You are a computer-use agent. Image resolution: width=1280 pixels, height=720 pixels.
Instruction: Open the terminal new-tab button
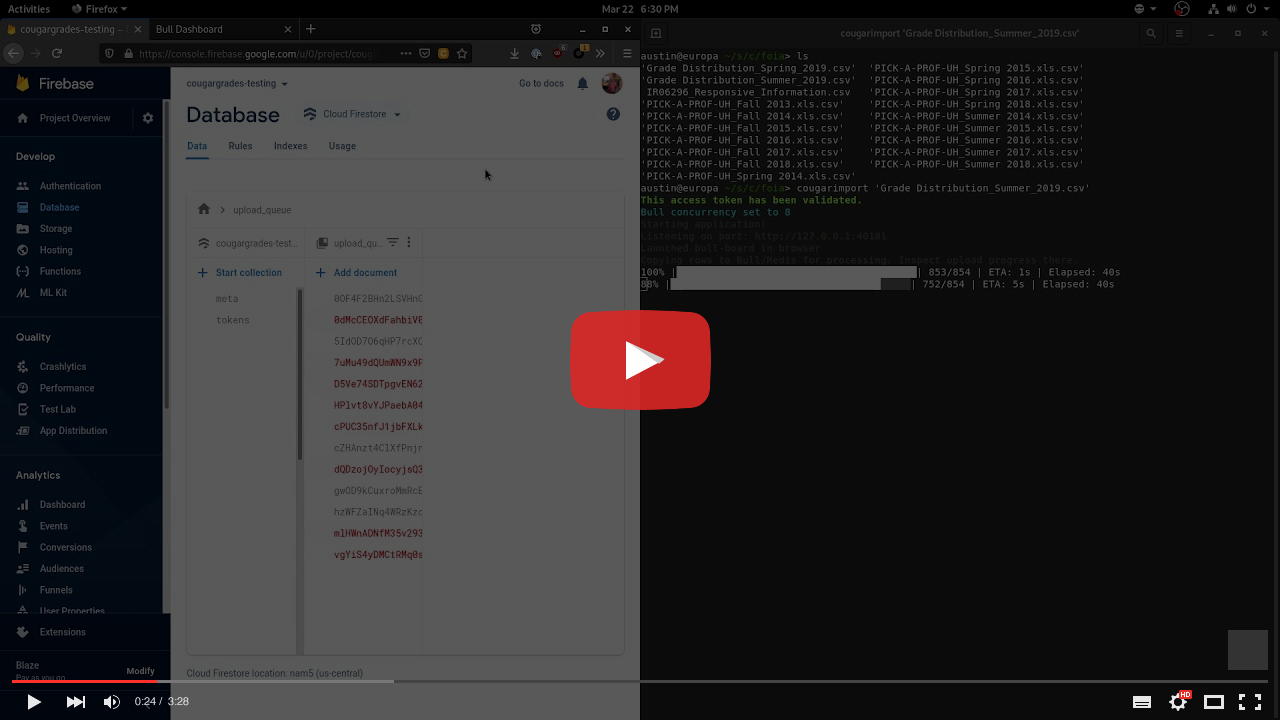pyautogui.click(x=656, y=33)
